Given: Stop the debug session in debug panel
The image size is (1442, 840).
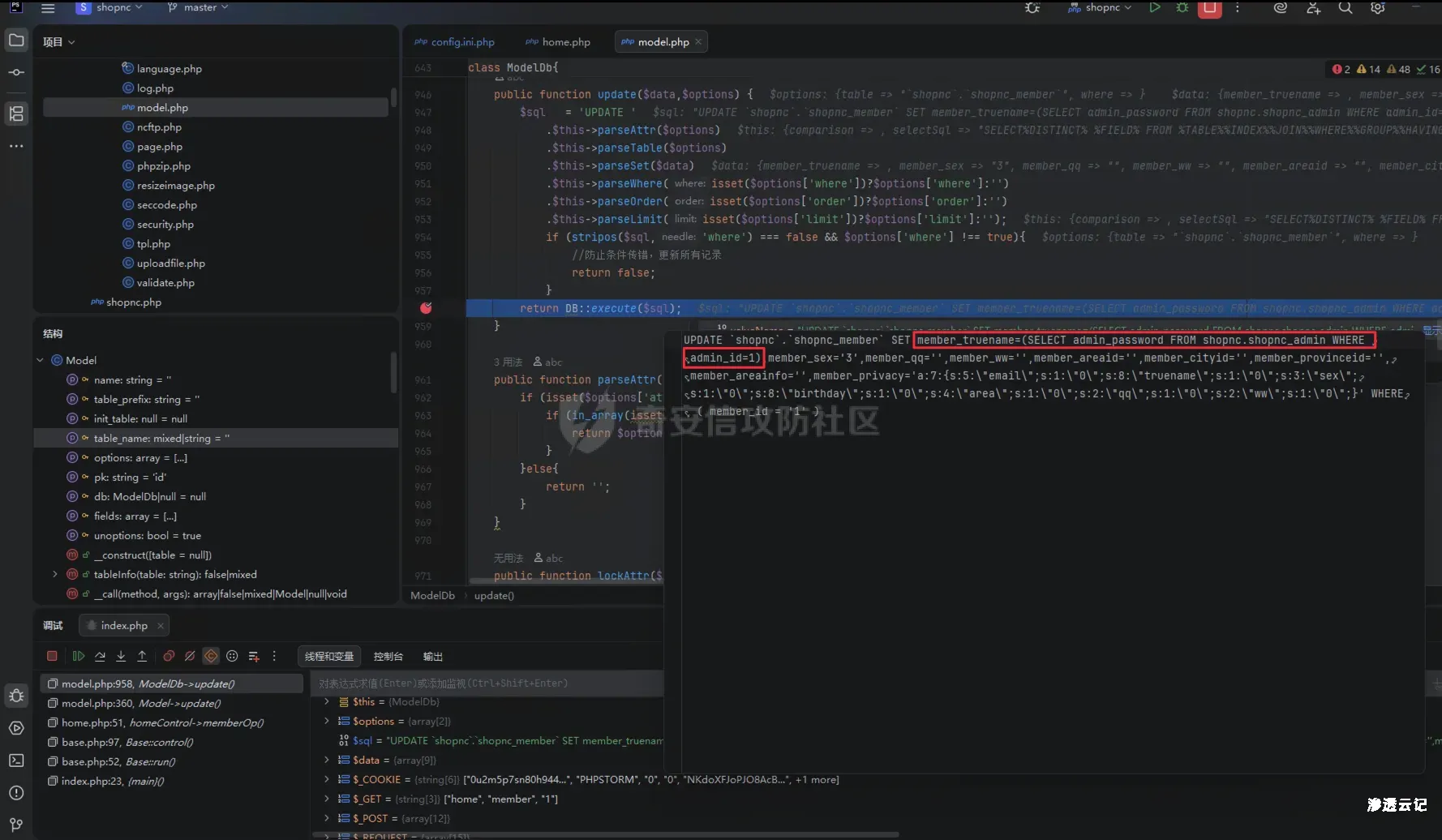Looking at the screenshot, I should pos(52,656).
